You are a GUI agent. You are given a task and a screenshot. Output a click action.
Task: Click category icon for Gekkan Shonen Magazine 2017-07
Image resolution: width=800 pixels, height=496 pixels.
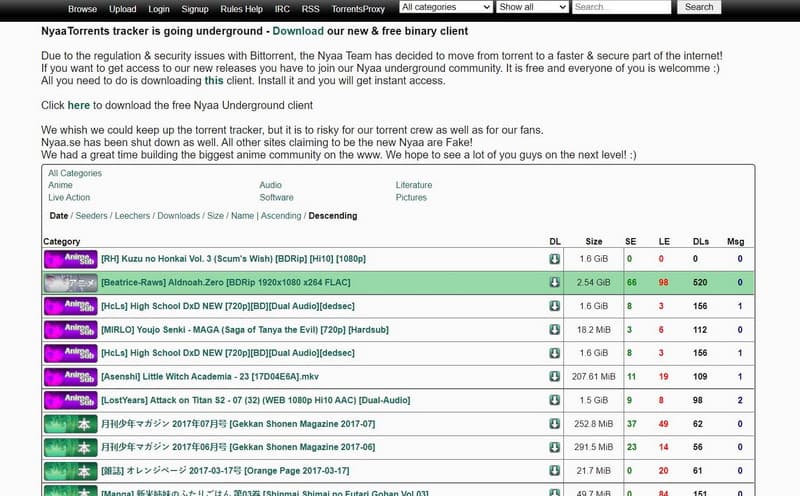[x=70, y=423]
